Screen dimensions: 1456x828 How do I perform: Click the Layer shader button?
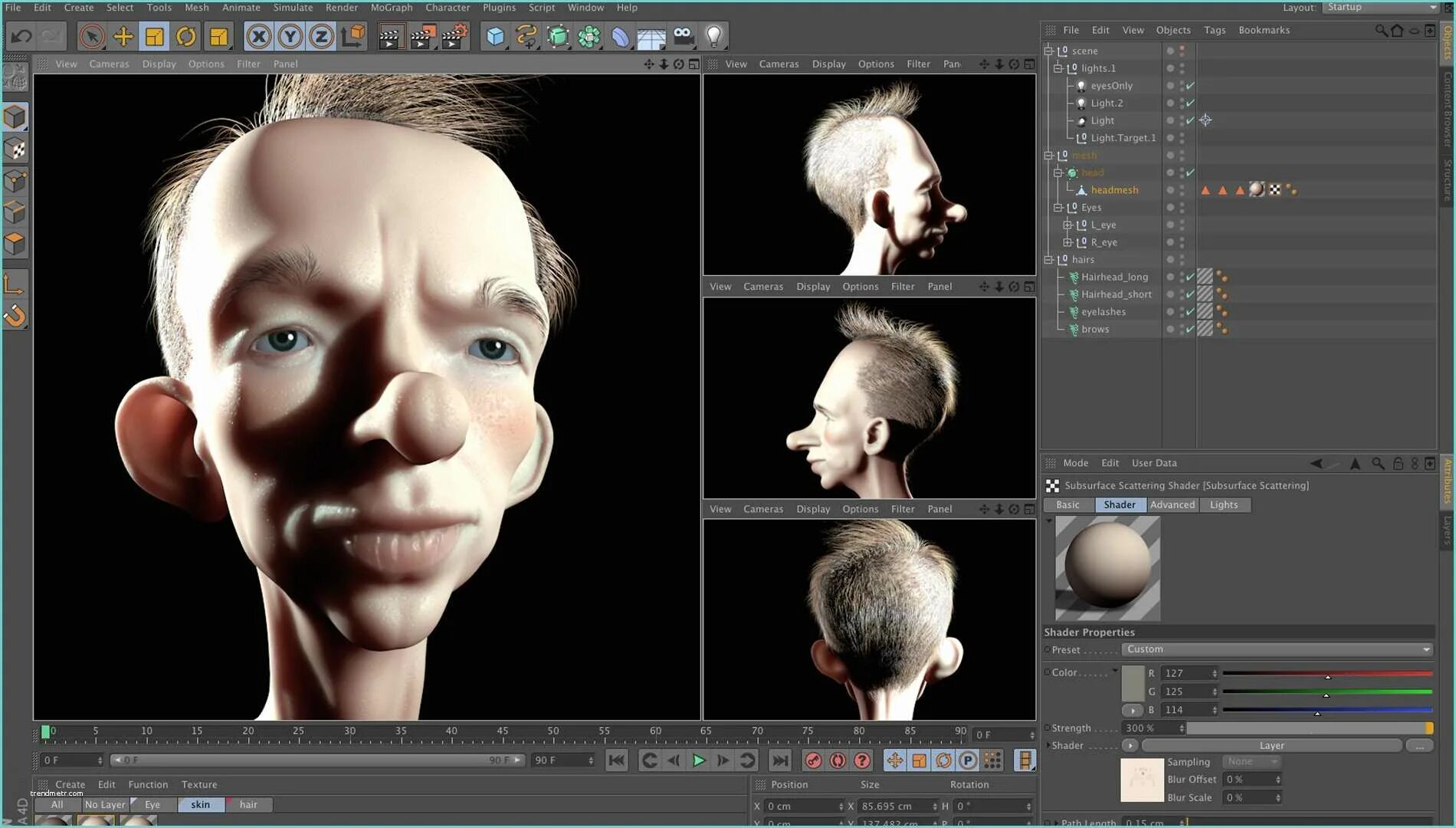pyautogui.click(x=1272, y=745)
